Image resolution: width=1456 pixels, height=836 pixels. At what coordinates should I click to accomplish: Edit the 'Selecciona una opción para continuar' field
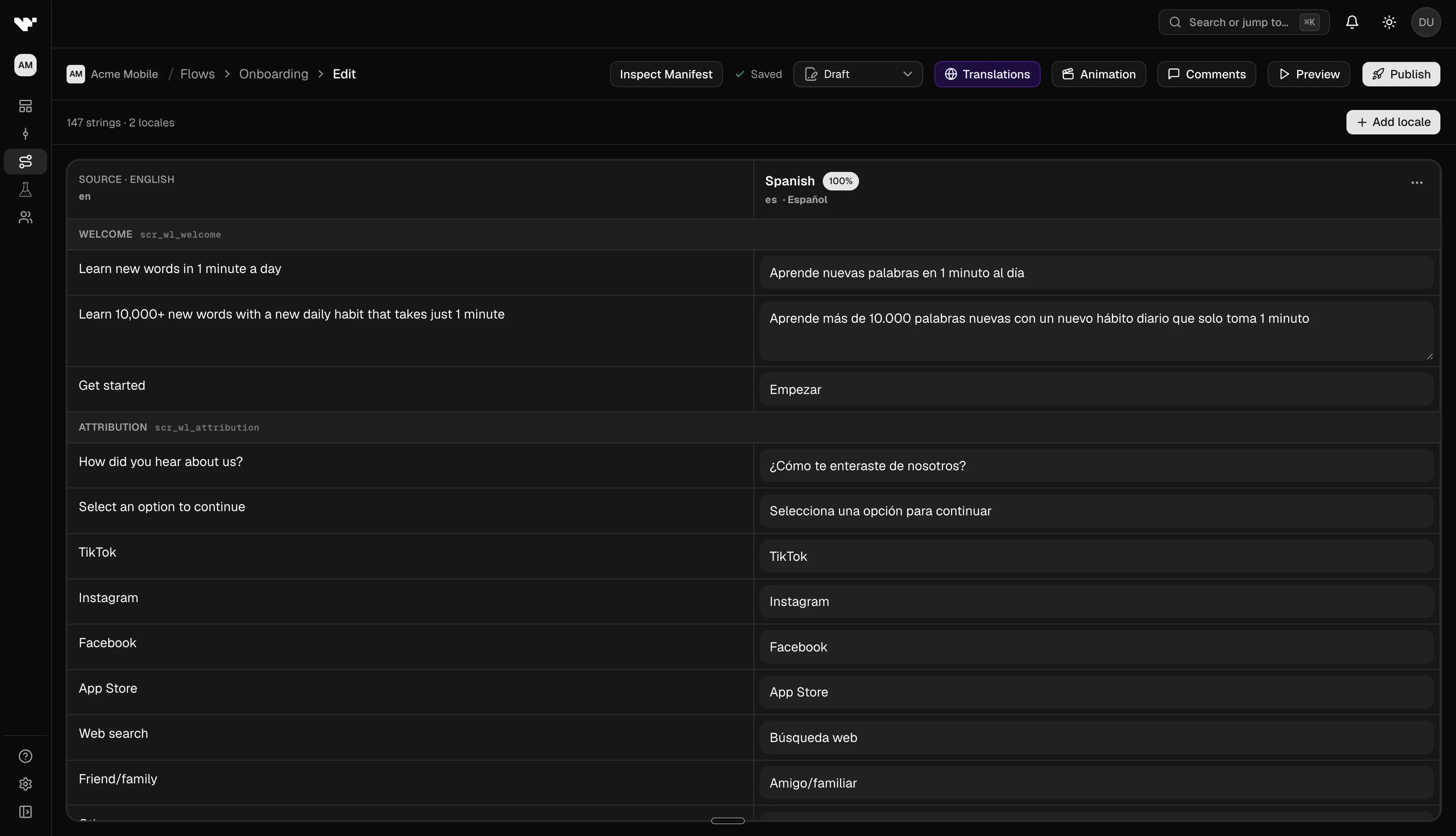tap(1096, 511)
